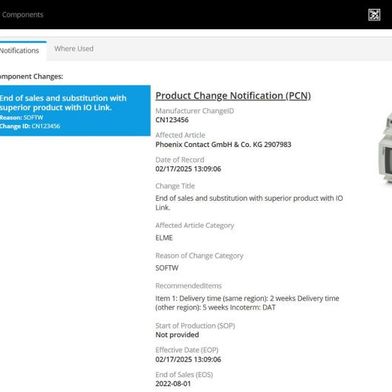Click 'Change ID: CN123456' in the blue card
The image size is (392, 392).
(30, 126)
